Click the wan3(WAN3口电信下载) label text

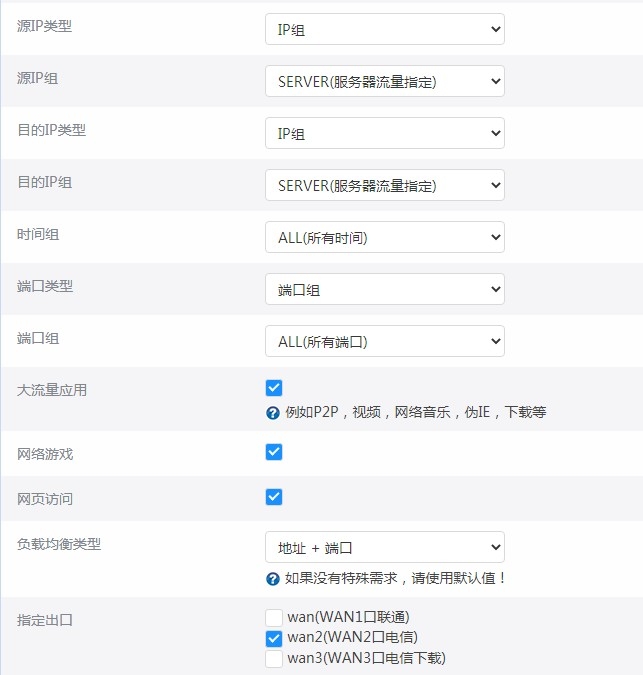[366, 658]
